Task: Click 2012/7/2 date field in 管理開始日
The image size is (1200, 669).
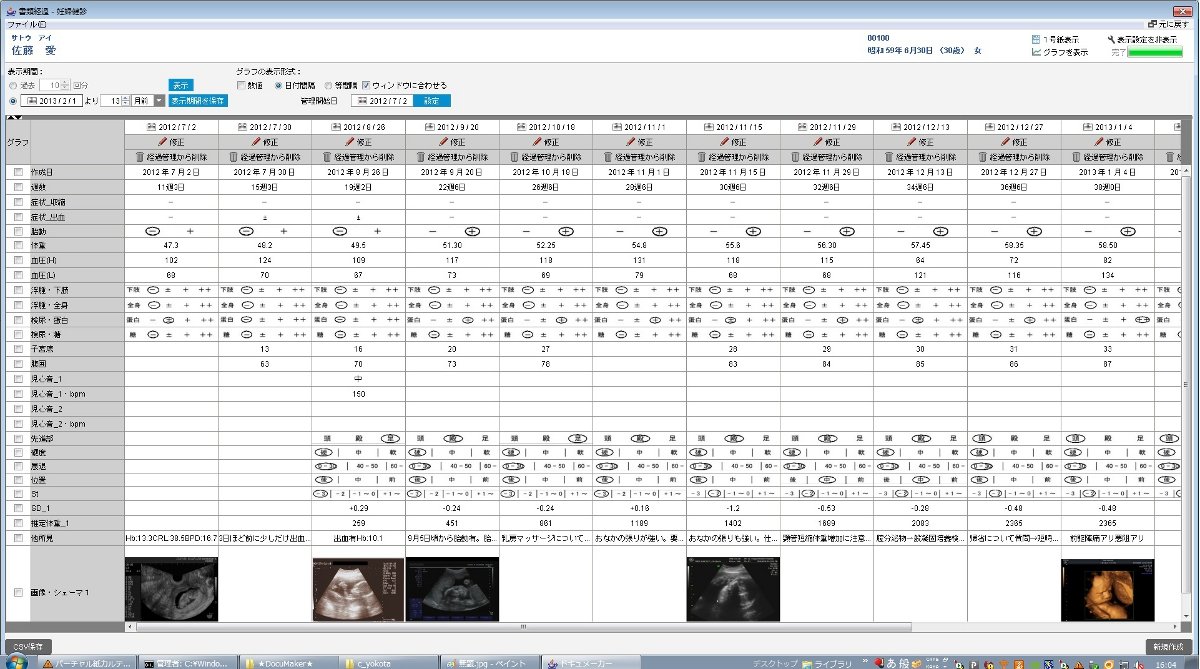Action: coord(383,101)
